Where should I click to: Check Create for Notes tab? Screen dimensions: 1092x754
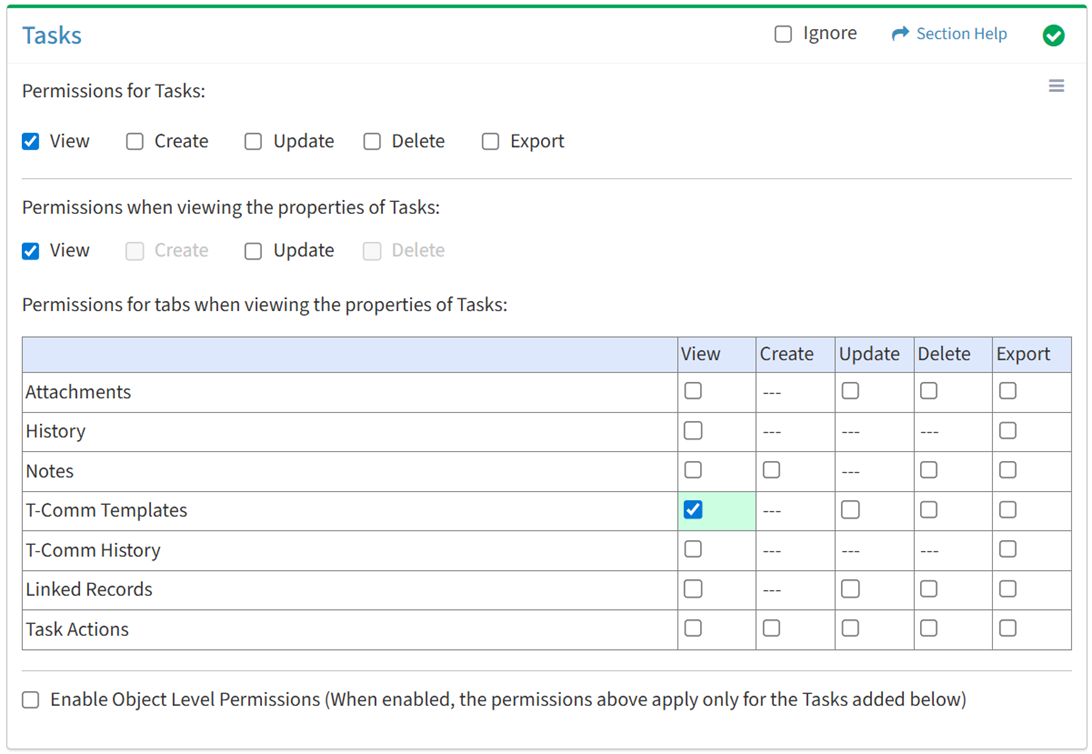pos(771,470)
